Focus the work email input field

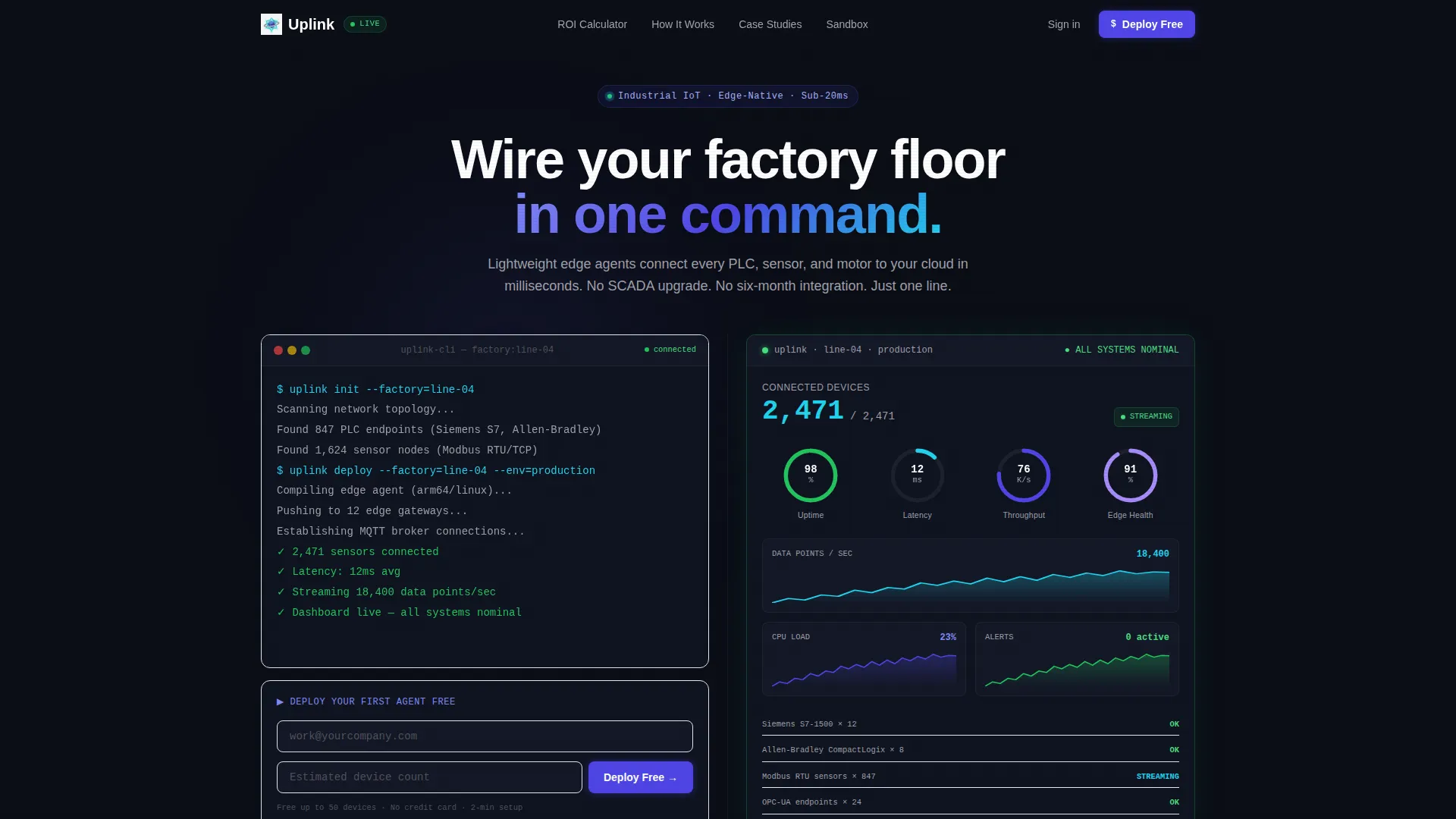pyautogui.click(x=485, y=736)
